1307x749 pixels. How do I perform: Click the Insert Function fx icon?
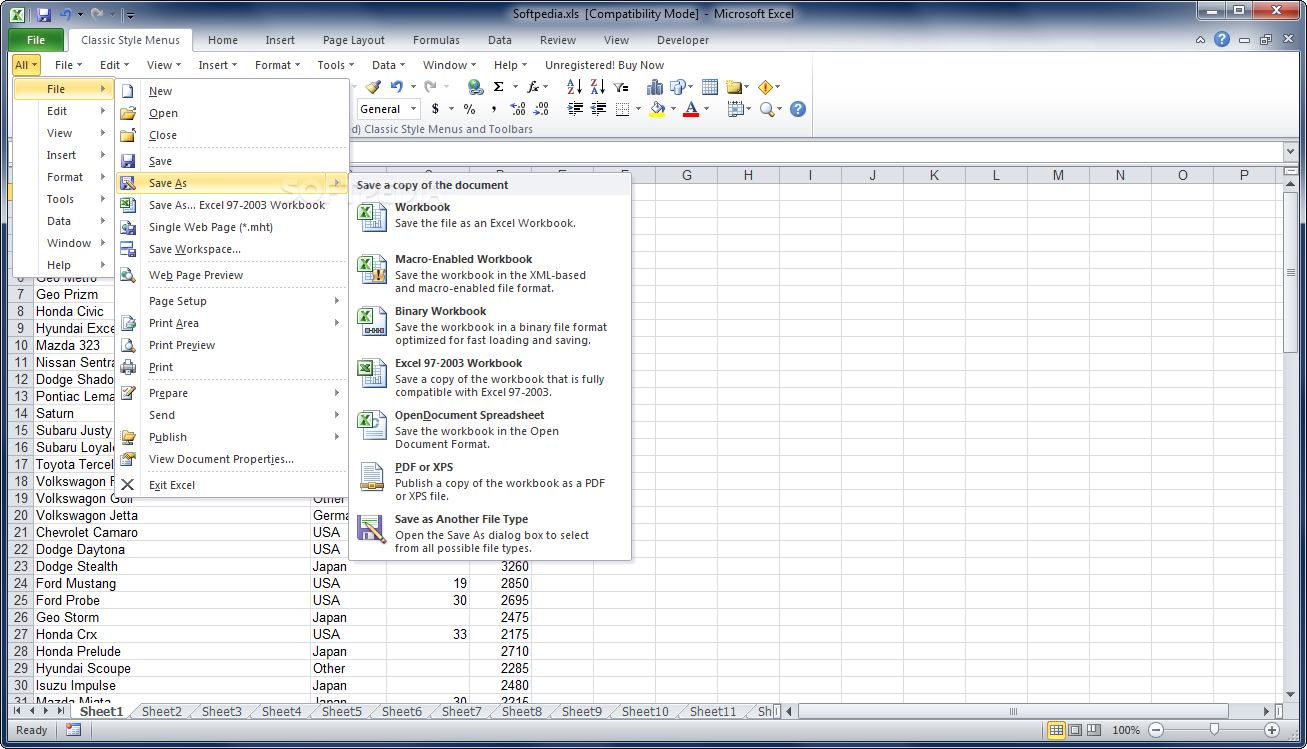534,87
